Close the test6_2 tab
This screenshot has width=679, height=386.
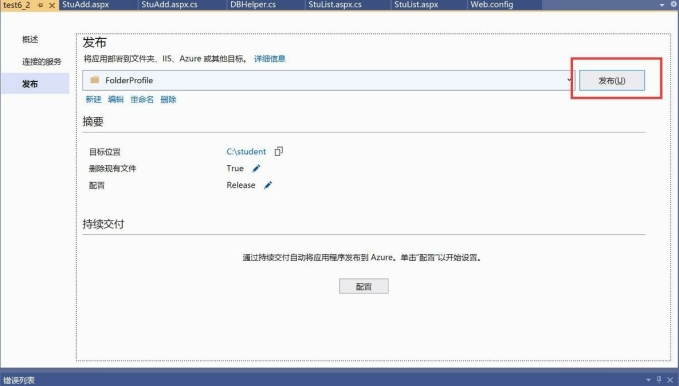coord(52,5)
